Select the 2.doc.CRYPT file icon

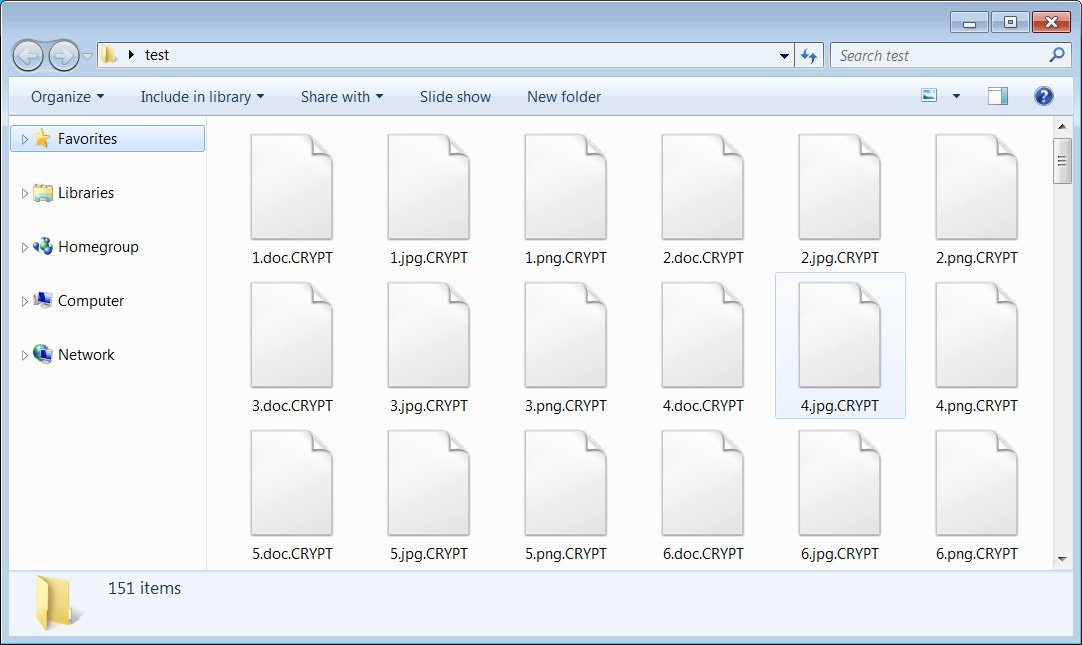coord(702,187)
